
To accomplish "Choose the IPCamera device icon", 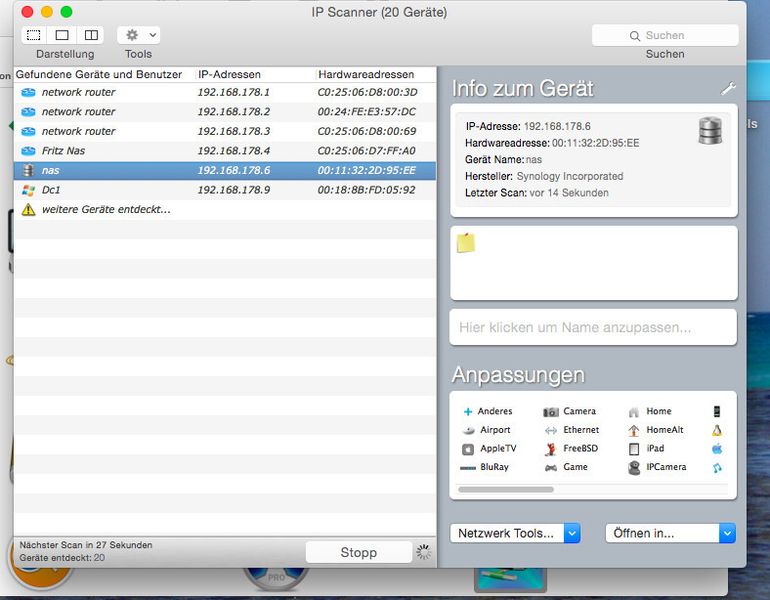I will 634,467.
